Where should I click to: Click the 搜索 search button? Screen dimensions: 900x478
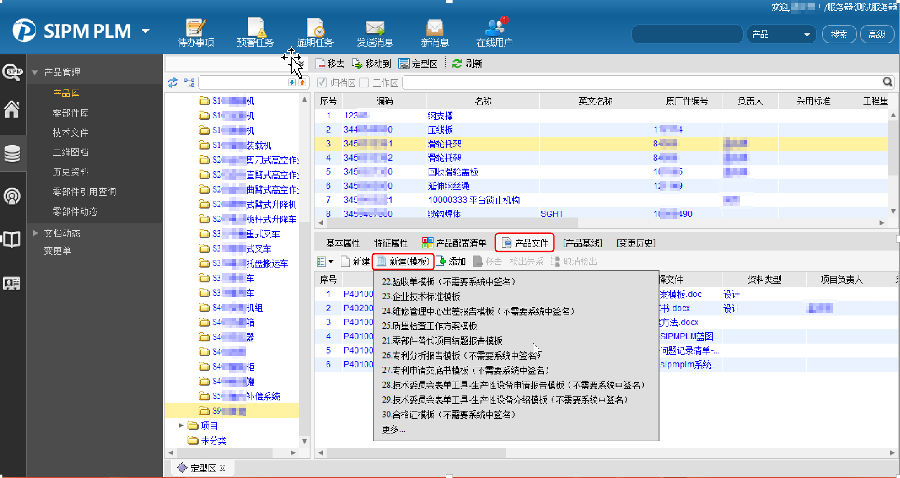pos(836,34)
